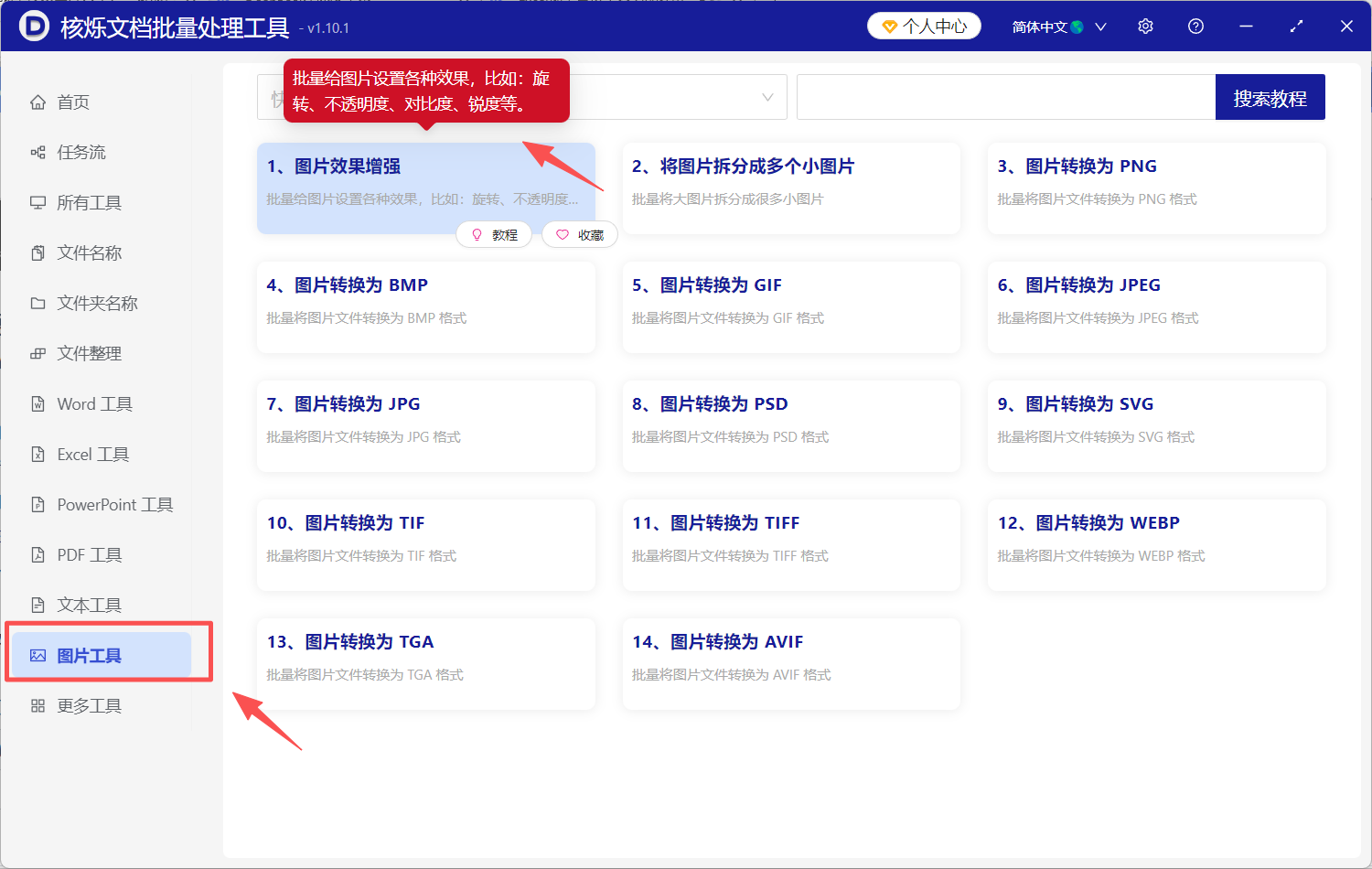The image size is (1372, 869).
Task: Expand the tool category dropdown
Action: tap(766, 96)
